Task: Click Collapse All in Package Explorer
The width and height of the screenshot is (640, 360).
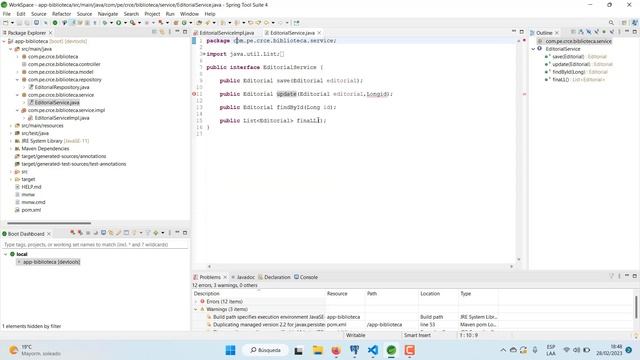Action: point(154,32)
